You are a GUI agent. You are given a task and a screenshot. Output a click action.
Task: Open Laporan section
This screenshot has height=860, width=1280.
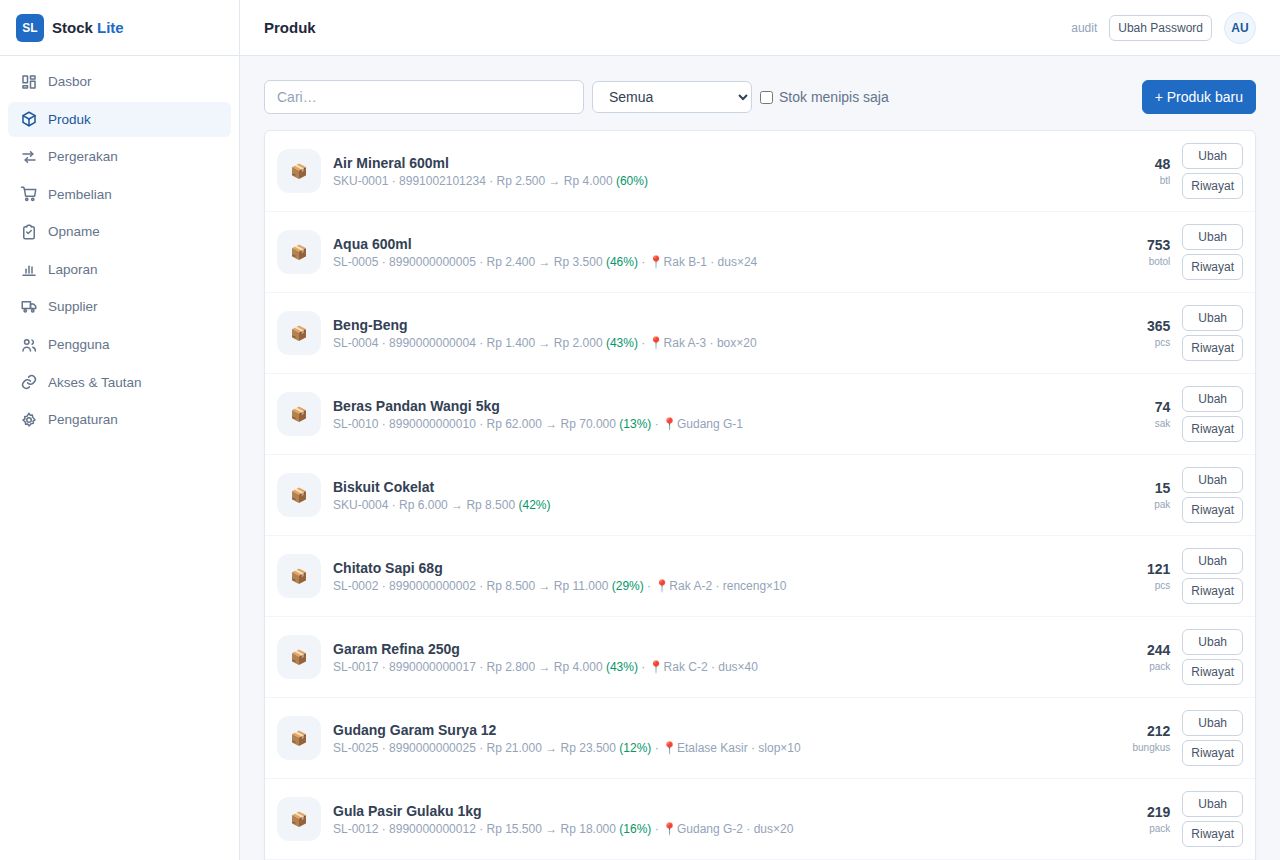point(119,270)
